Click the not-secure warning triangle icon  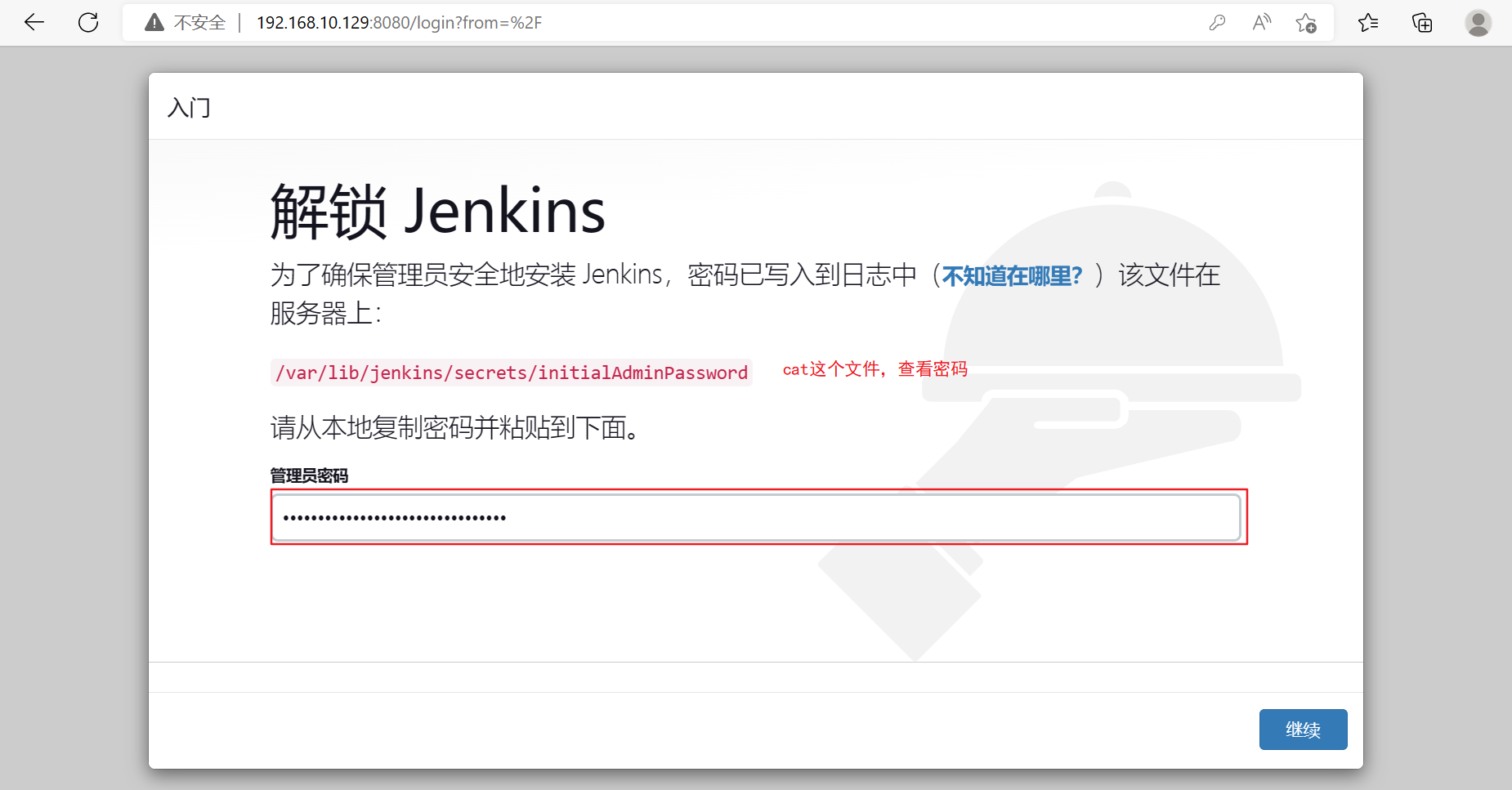coord(154,23)
